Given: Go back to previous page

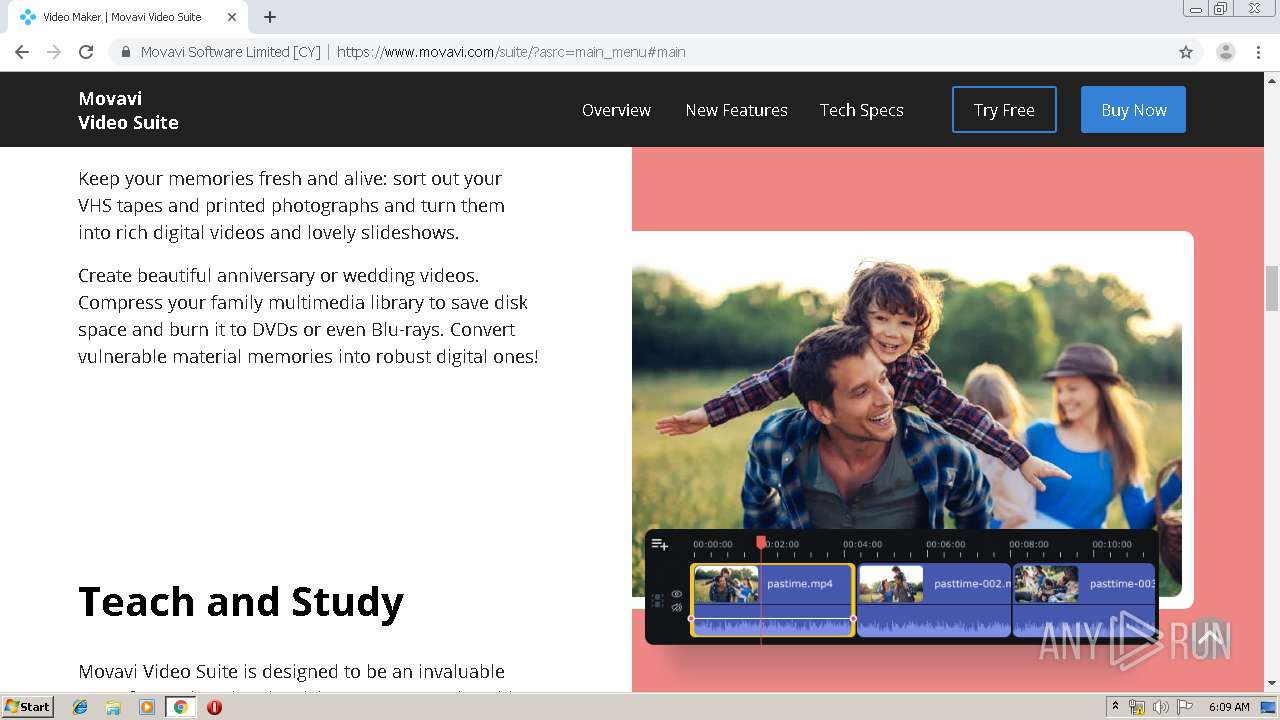Looking at the screenshot, I should 22,52.
